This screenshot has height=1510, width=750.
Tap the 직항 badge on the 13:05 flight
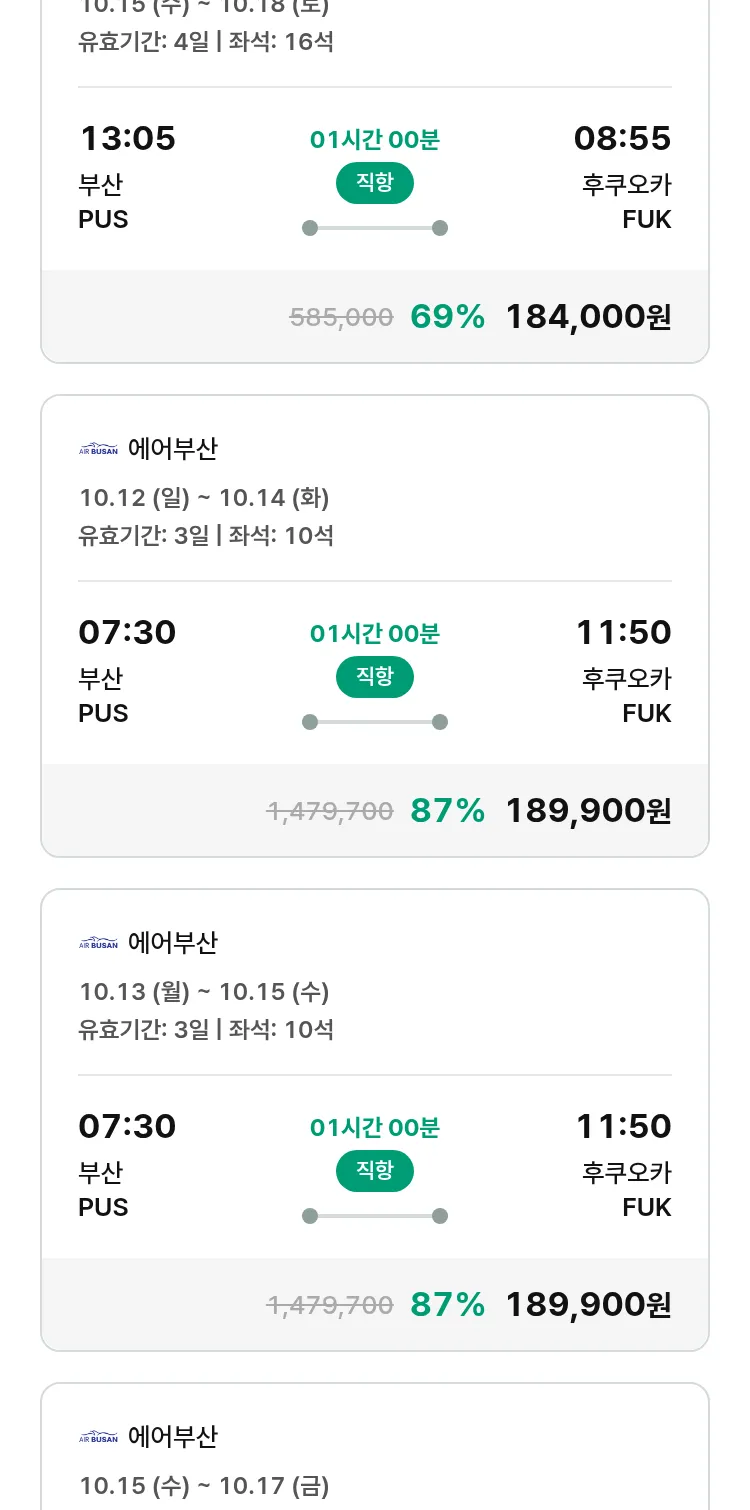[x=374, y=183]
